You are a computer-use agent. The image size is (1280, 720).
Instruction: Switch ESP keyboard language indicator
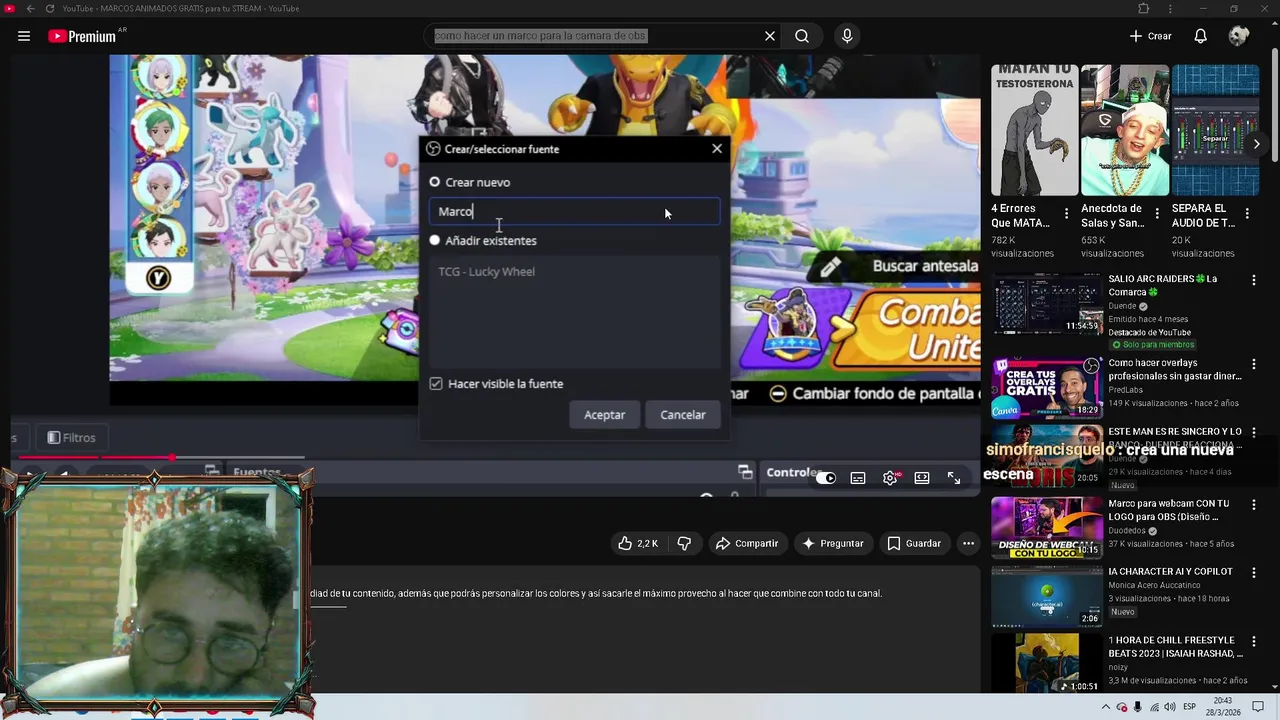1190,706
